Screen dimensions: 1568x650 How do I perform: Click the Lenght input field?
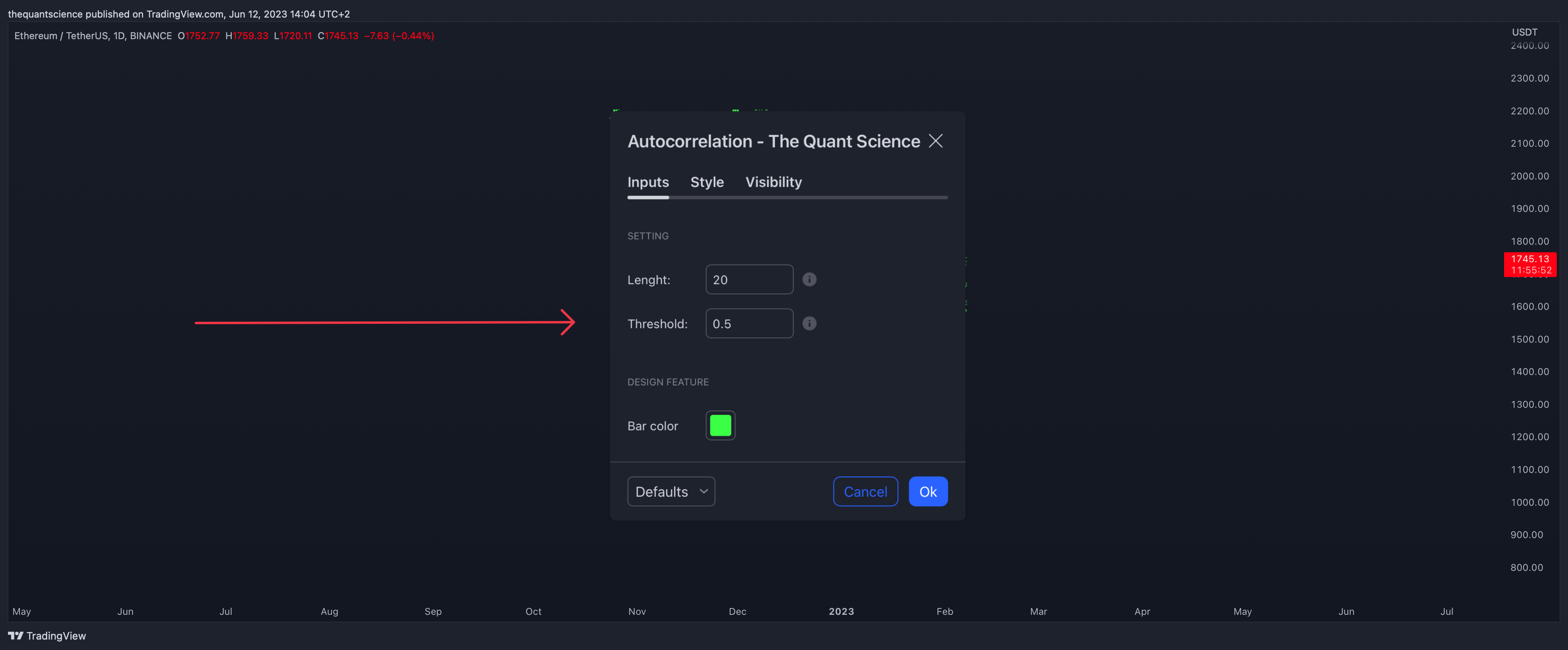click(749, 279)
